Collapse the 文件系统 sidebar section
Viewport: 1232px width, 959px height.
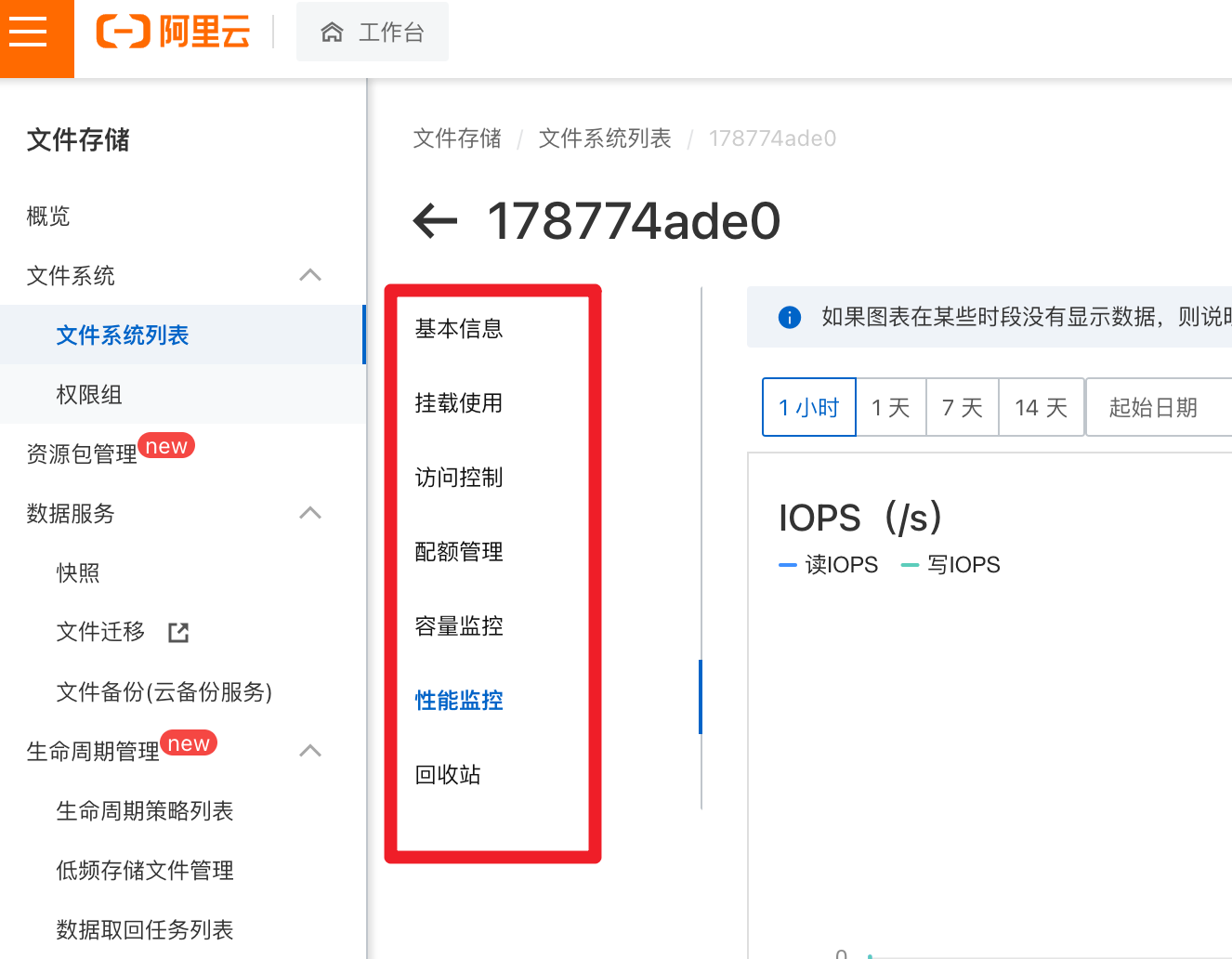click(309, 275)
